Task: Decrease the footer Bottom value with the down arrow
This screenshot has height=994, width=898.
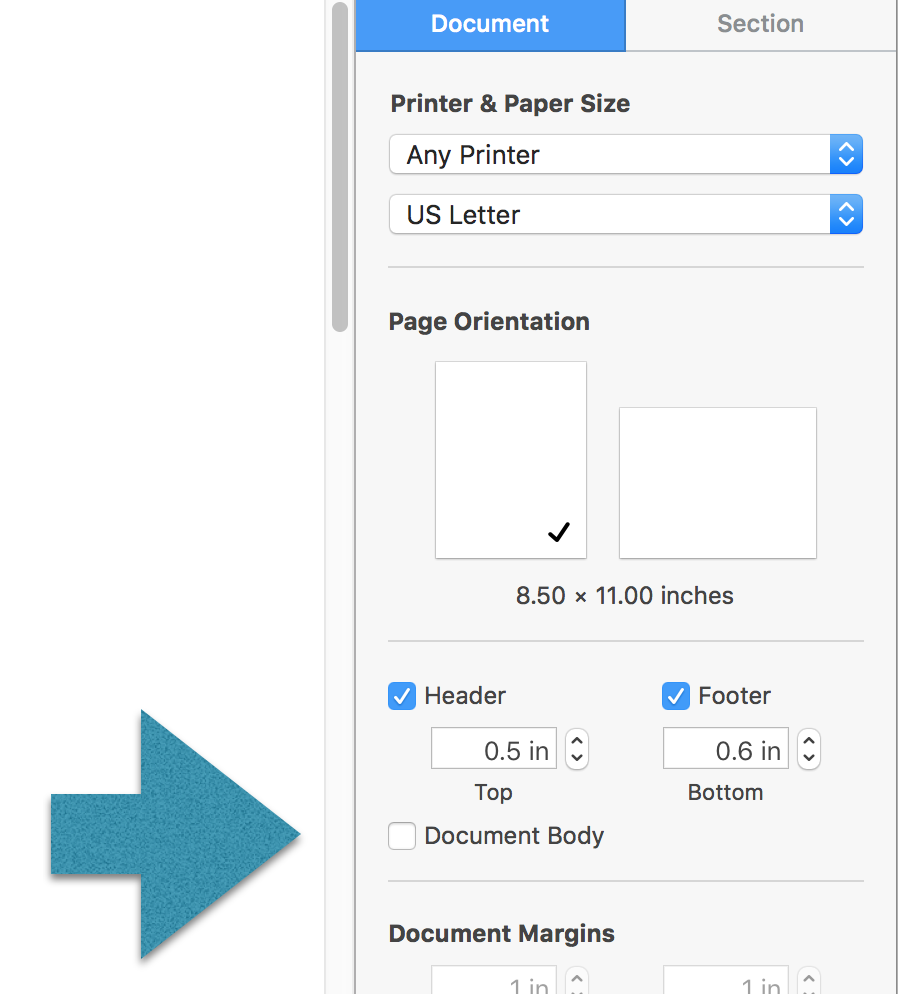Action: [x=809, y=755]
